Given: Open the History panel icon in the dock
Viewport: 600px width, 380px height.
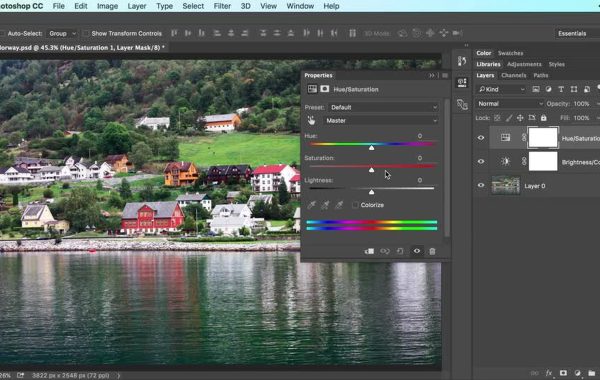Looking at the screenshot, I should click(x=462, y=61).
